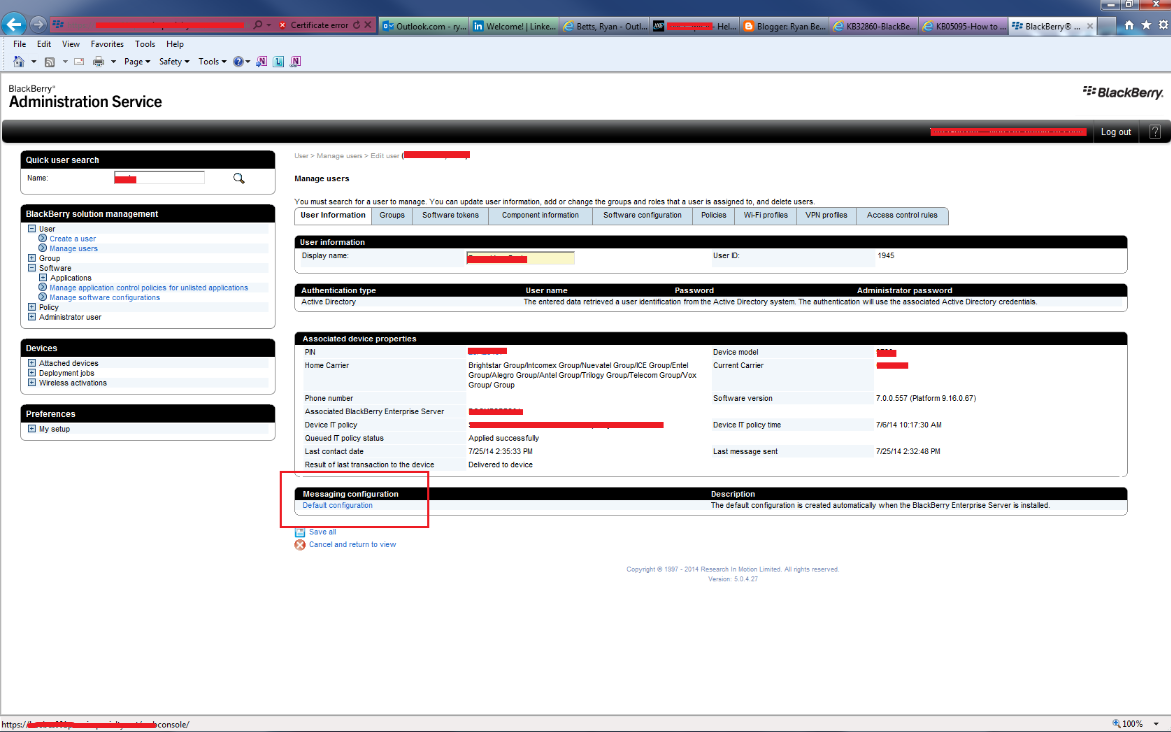Open Manage software configurations link

(105, 297)
